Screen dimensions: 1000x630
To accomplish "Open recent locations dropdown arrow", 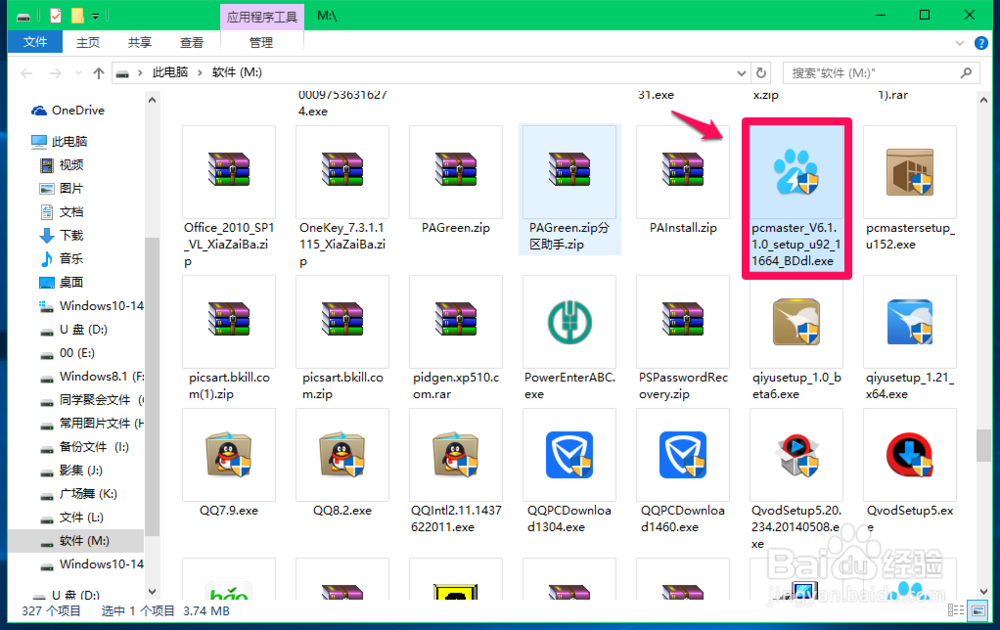I will (x=78, y=73).
